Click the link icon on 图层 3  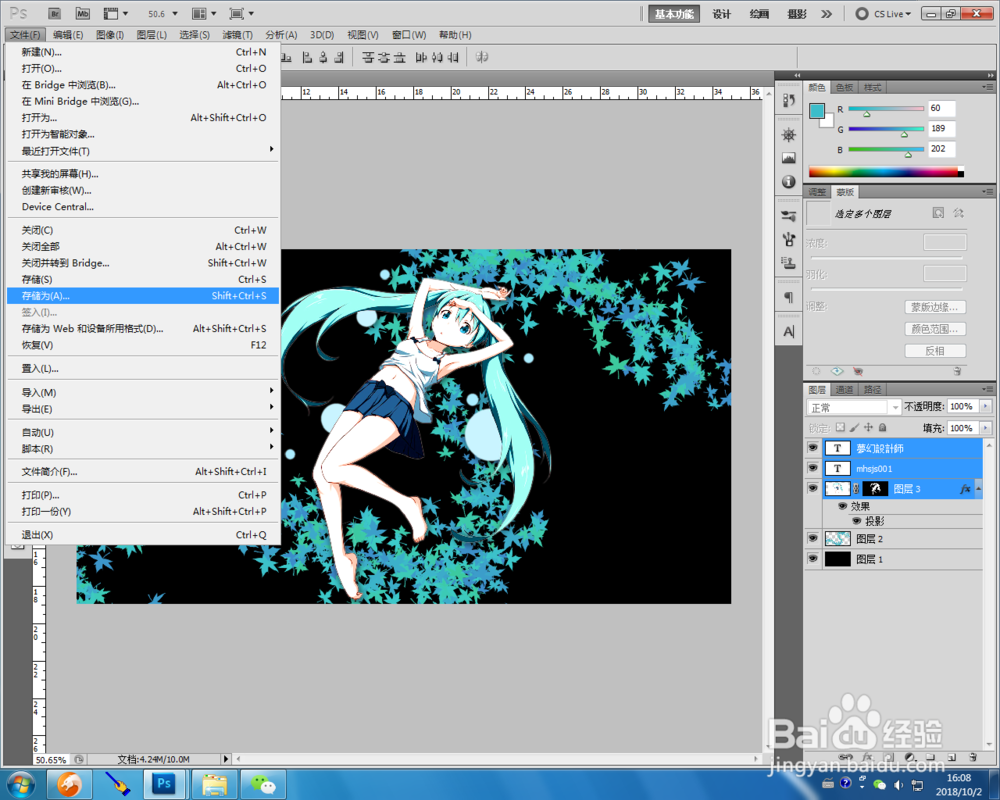tap(857, 489)
